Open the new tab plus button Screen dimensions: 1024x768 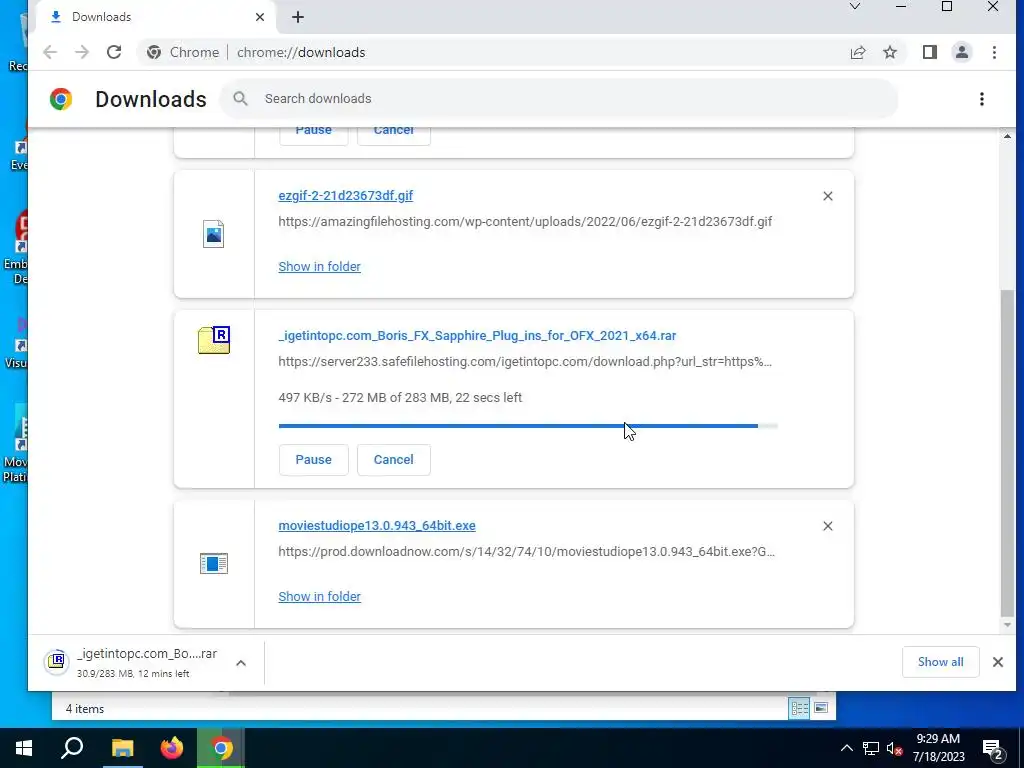(298, 17)
